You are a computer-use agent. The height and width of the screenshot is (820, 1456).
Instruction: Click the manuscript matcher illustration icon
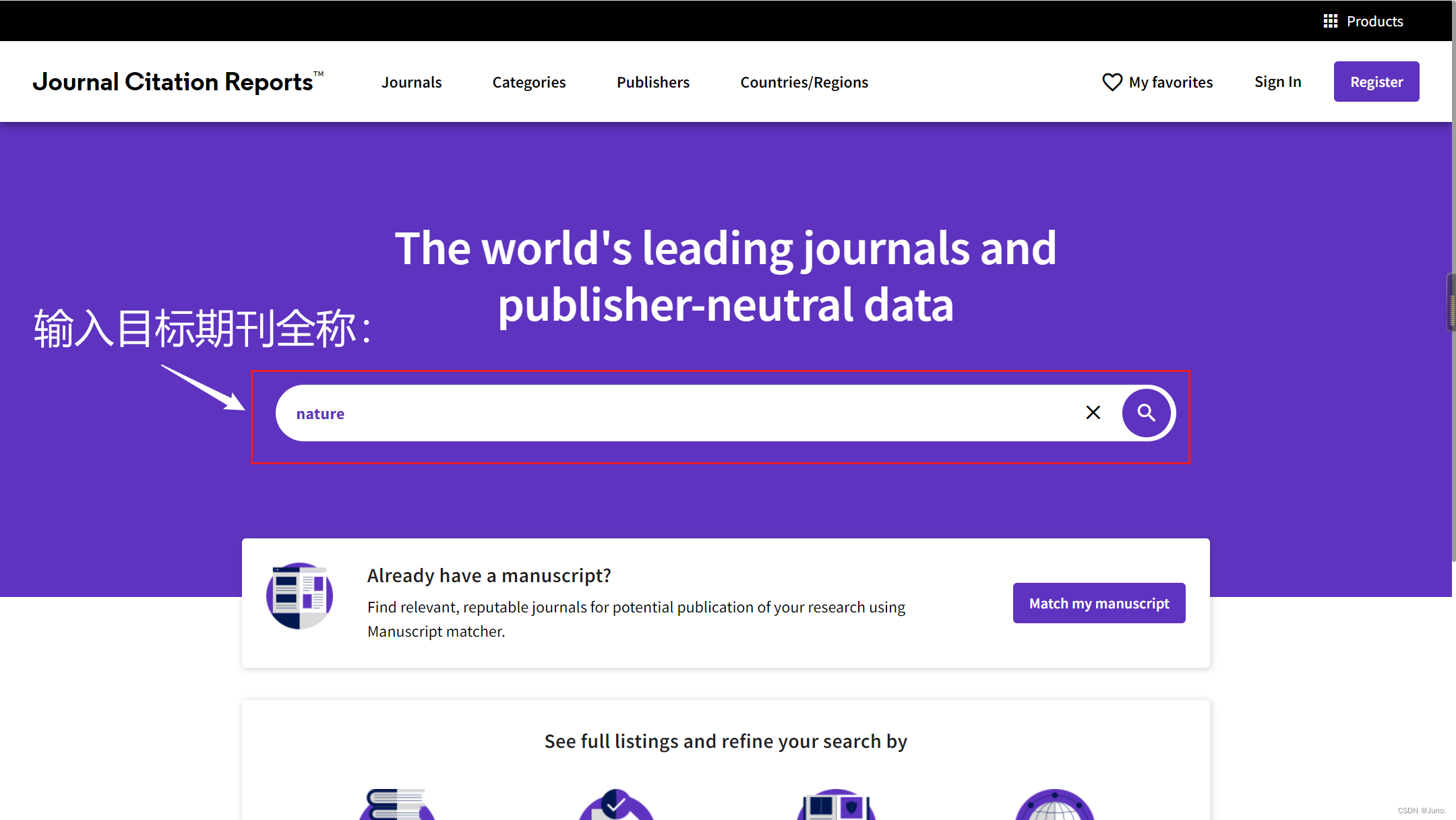click(299, 596)
